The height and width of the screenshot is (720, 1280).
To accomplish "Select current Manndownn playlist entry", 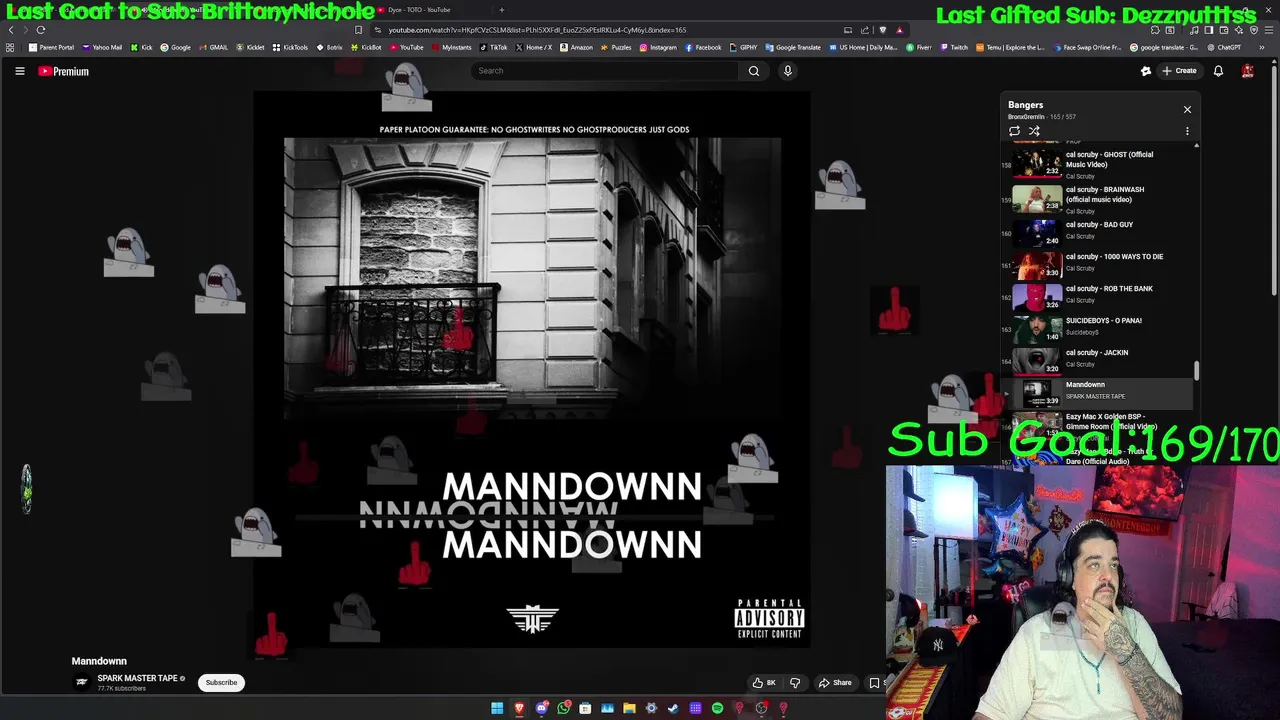I will click(1098, 392).
